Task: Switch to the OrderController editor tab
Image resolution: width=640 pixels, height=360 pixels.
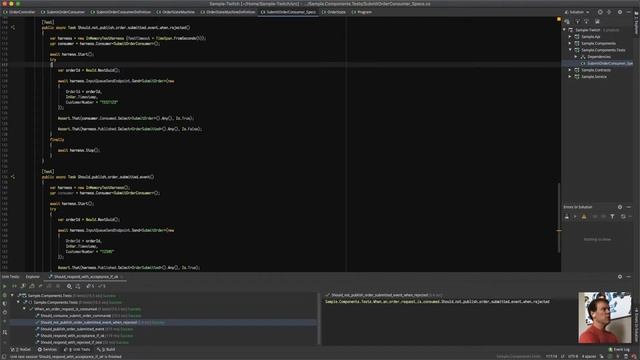Action: pos(19,12)
